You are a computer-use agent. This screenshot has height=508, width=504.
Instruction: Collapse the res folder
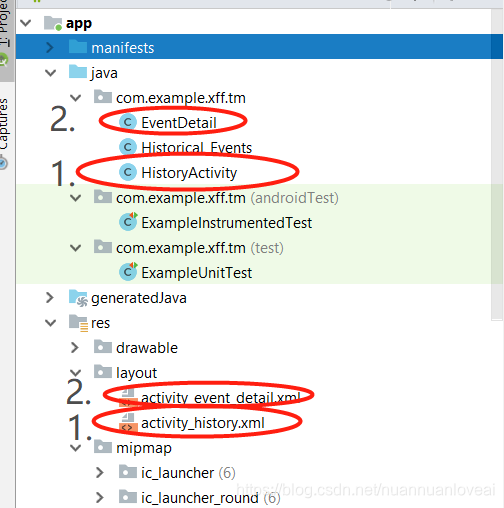click(x=51, y=323)
